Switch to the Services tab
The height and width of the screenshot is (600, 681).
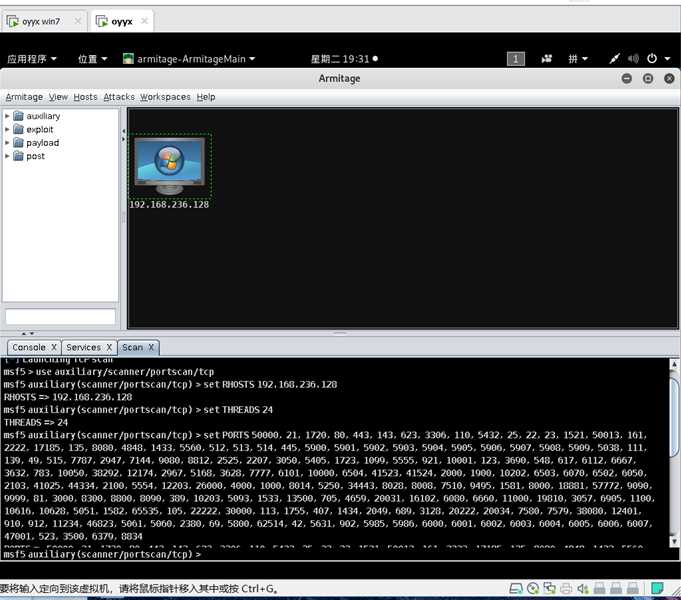click(x=83, y=348)
